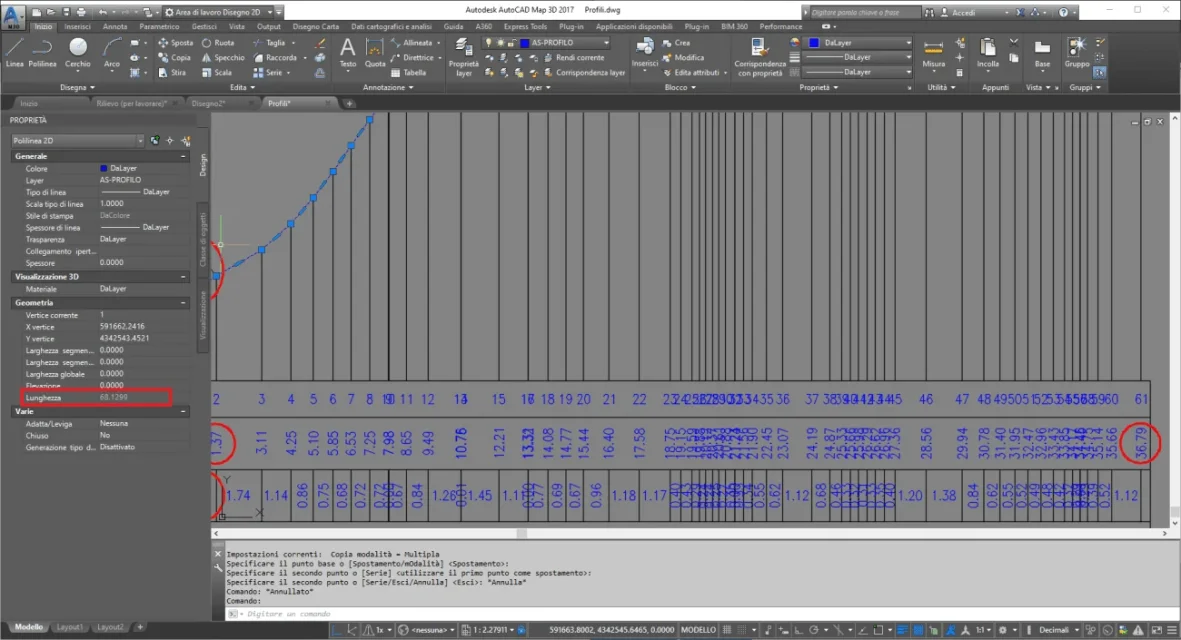Choose the Arco arc tool

coord(111,53)
